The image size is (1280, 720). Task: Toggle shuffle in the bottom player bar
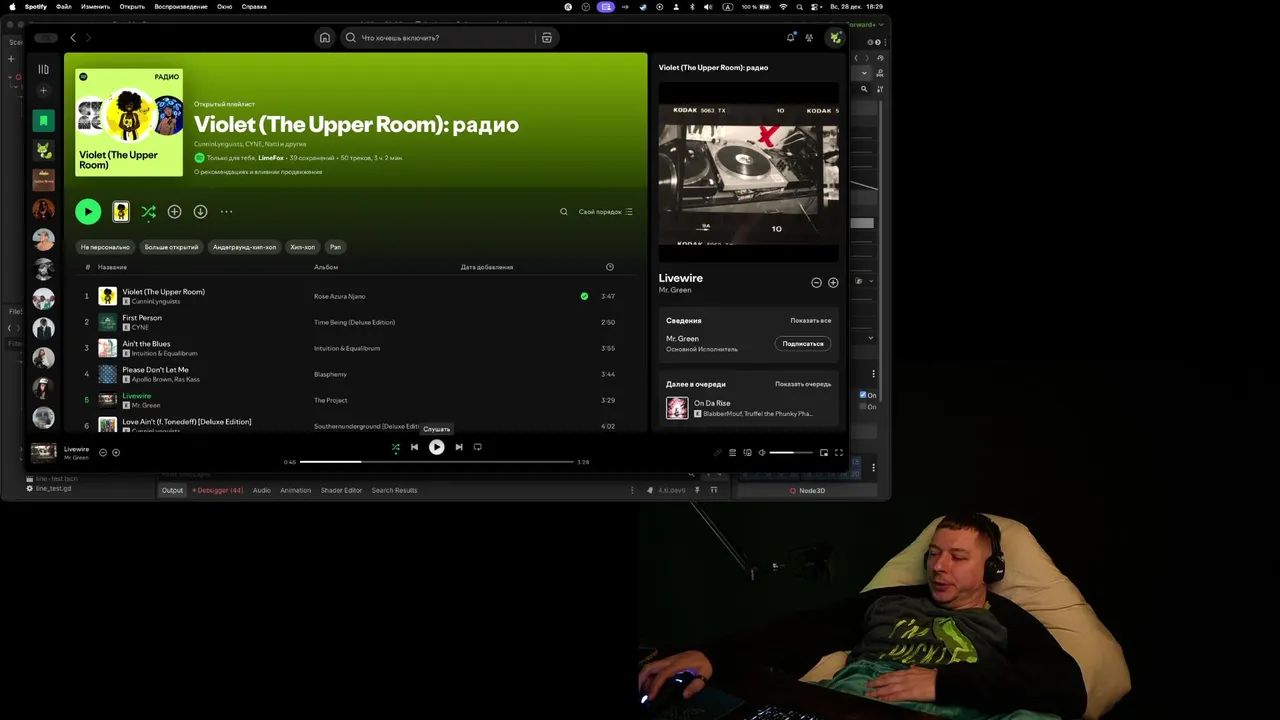395,447
